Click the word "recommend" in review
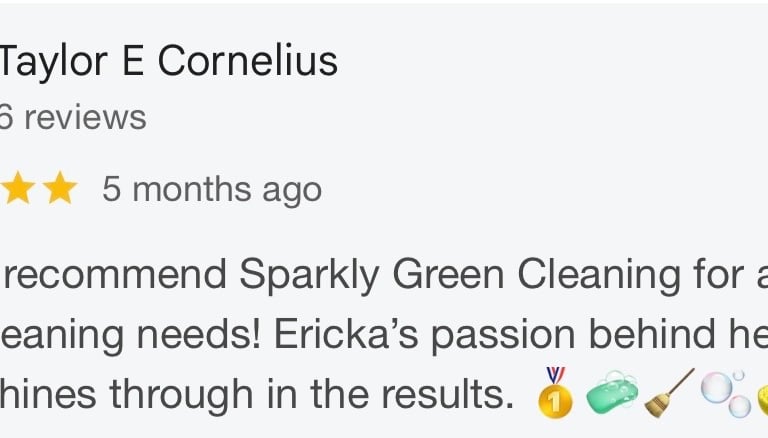The height and width of the screenshot is (438, 768). [x=115, y=274]
